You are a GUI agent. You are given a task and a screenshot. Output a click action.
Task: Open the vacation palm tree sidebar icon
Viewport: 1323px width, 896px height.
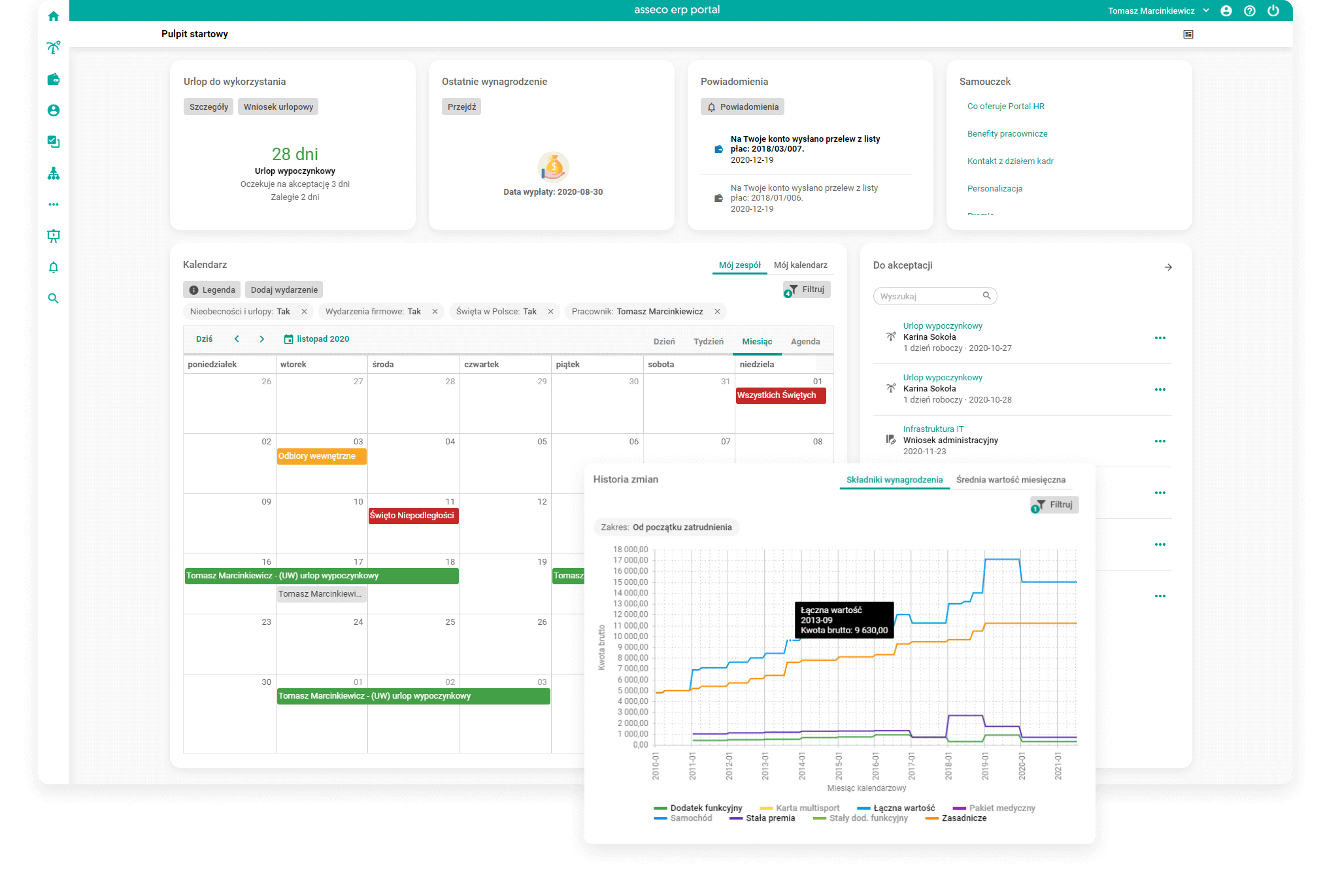54,48
